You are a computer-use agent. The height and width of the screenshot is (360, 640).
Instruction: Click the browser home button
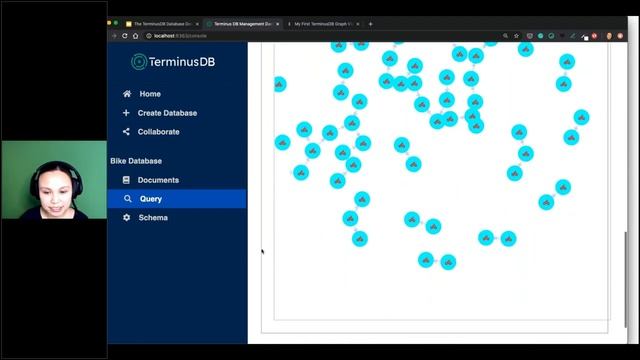136,36
